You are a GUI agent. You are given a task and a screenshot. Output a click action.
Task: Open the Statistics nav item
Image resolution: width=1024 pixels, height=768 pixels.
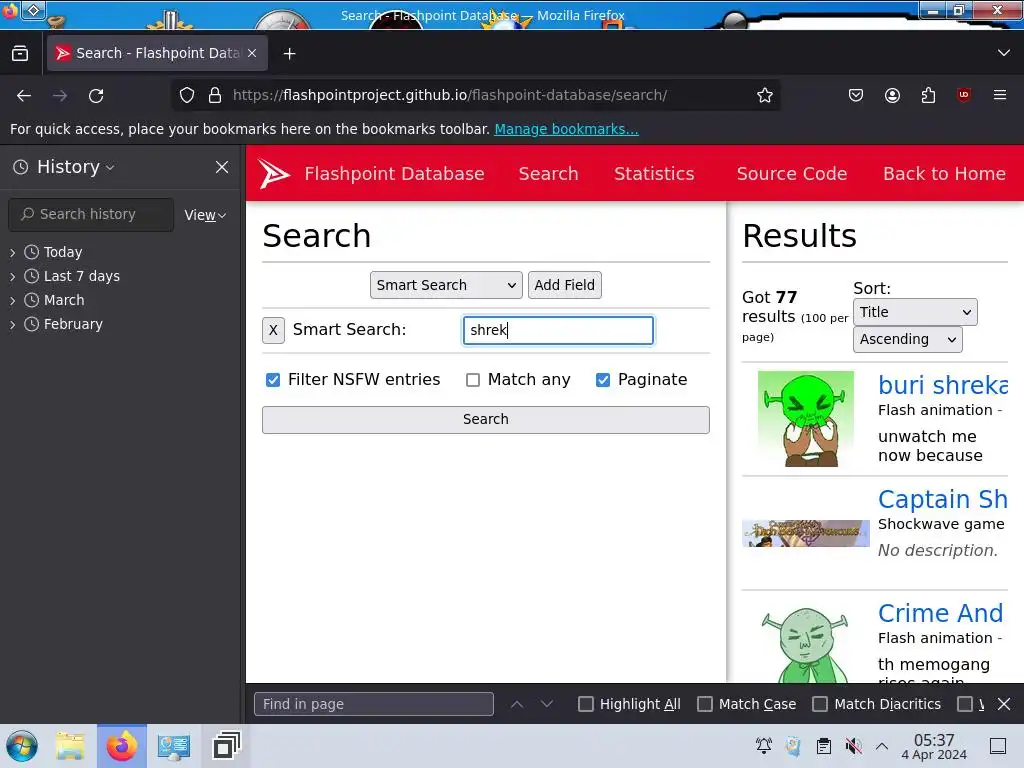pyautogui.click(x=654, y=174)
